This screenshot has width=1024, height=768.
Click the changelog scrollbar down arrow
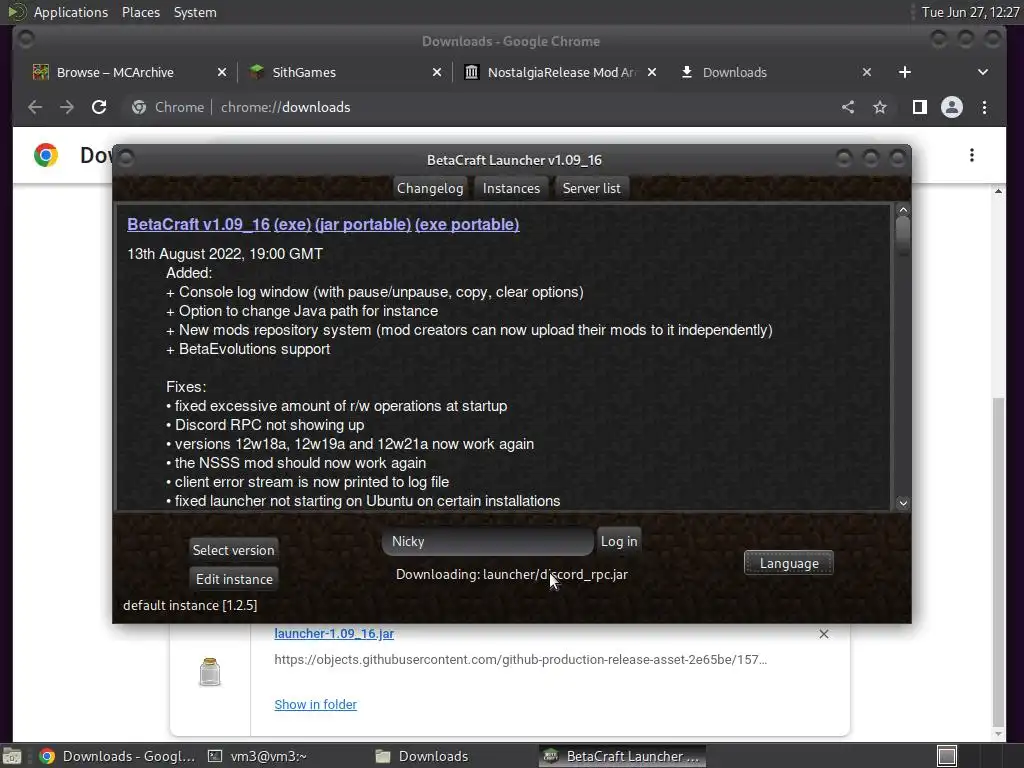point(903,503)
